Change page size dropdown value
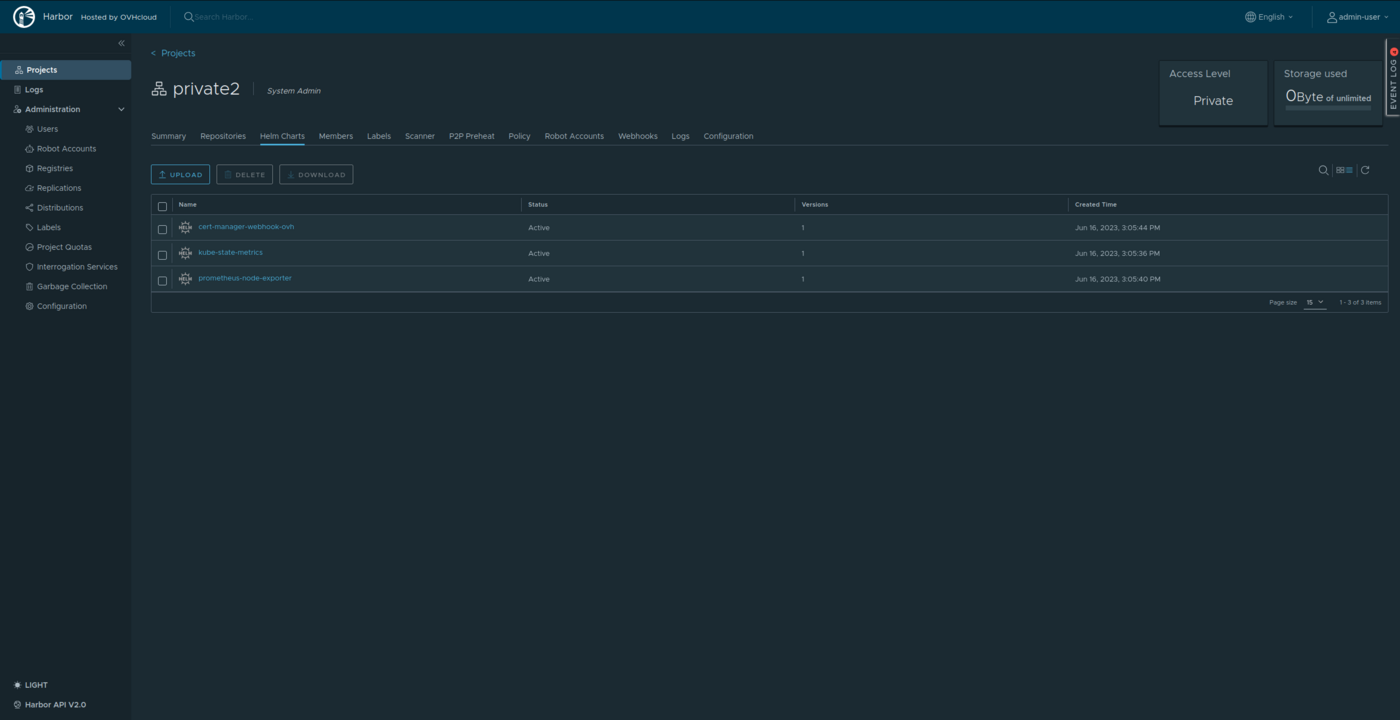 (x=1314, y=302)
